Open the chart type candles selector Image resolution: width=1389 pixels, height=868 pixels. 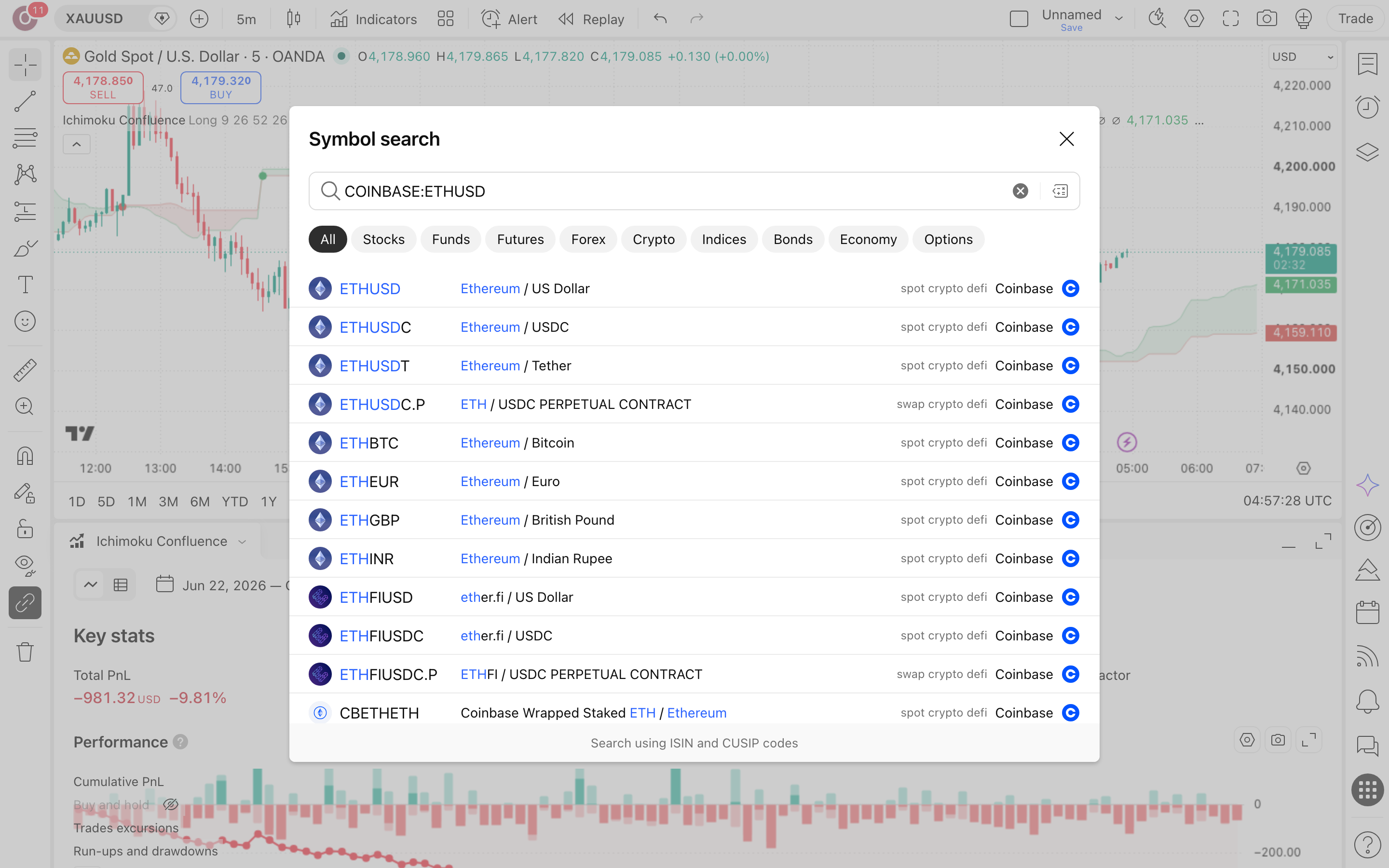coord(293,19)
